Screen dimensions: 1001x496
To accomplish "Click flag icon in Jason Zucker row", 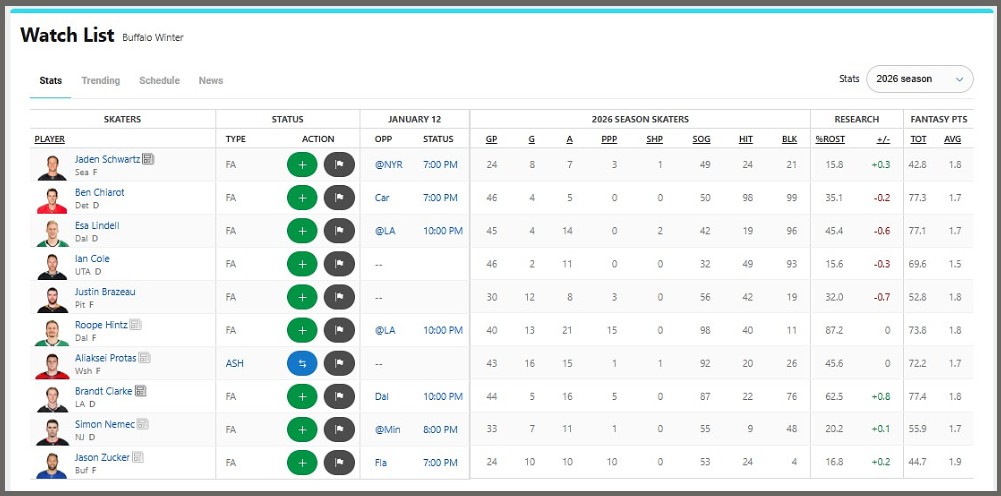I will tap(339, 463).
